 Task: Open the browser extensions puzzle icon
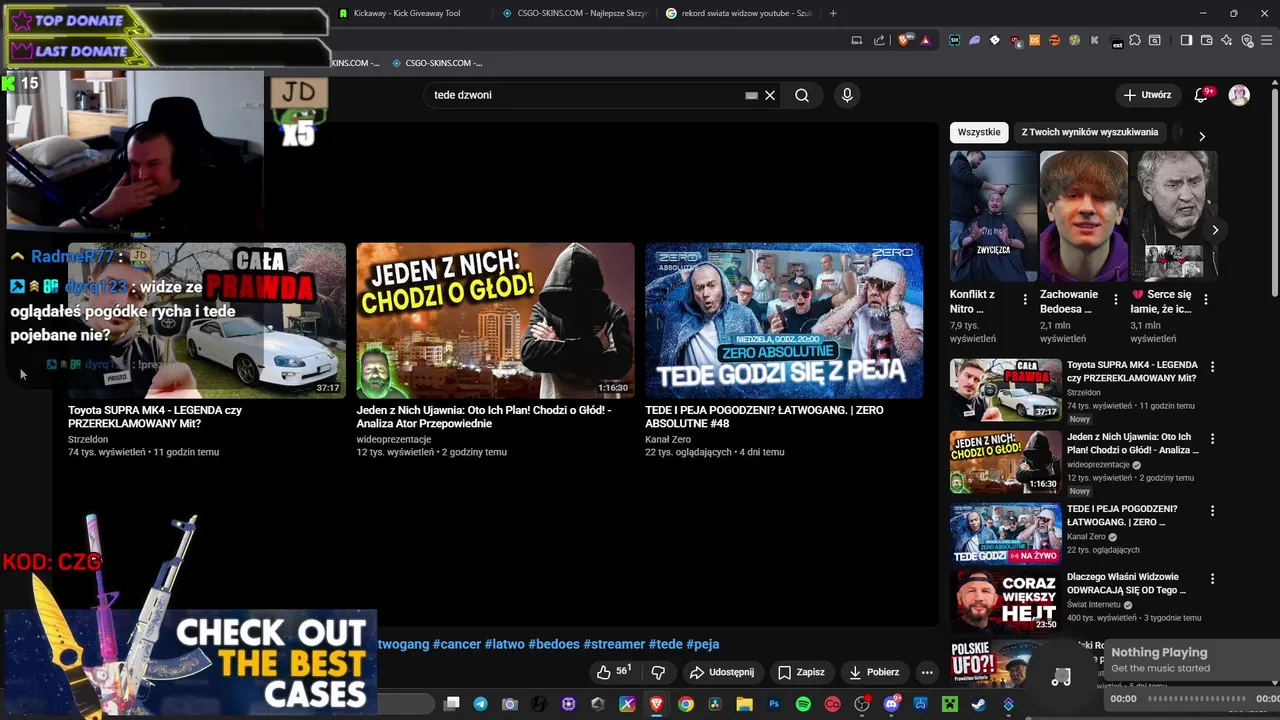click(1135, 40)
